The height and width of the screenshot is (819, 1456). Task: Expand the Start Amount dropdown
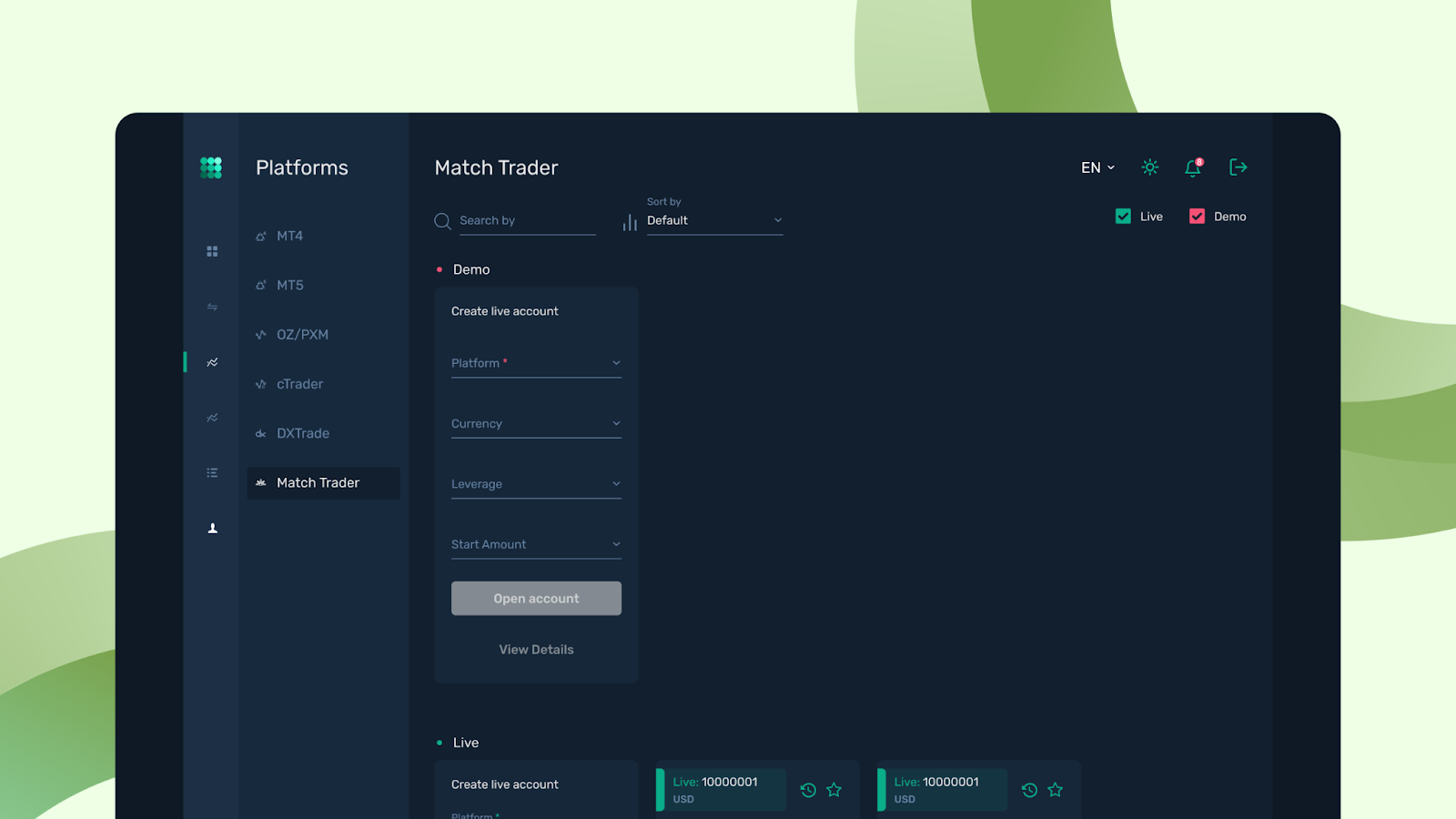point(536,544)
